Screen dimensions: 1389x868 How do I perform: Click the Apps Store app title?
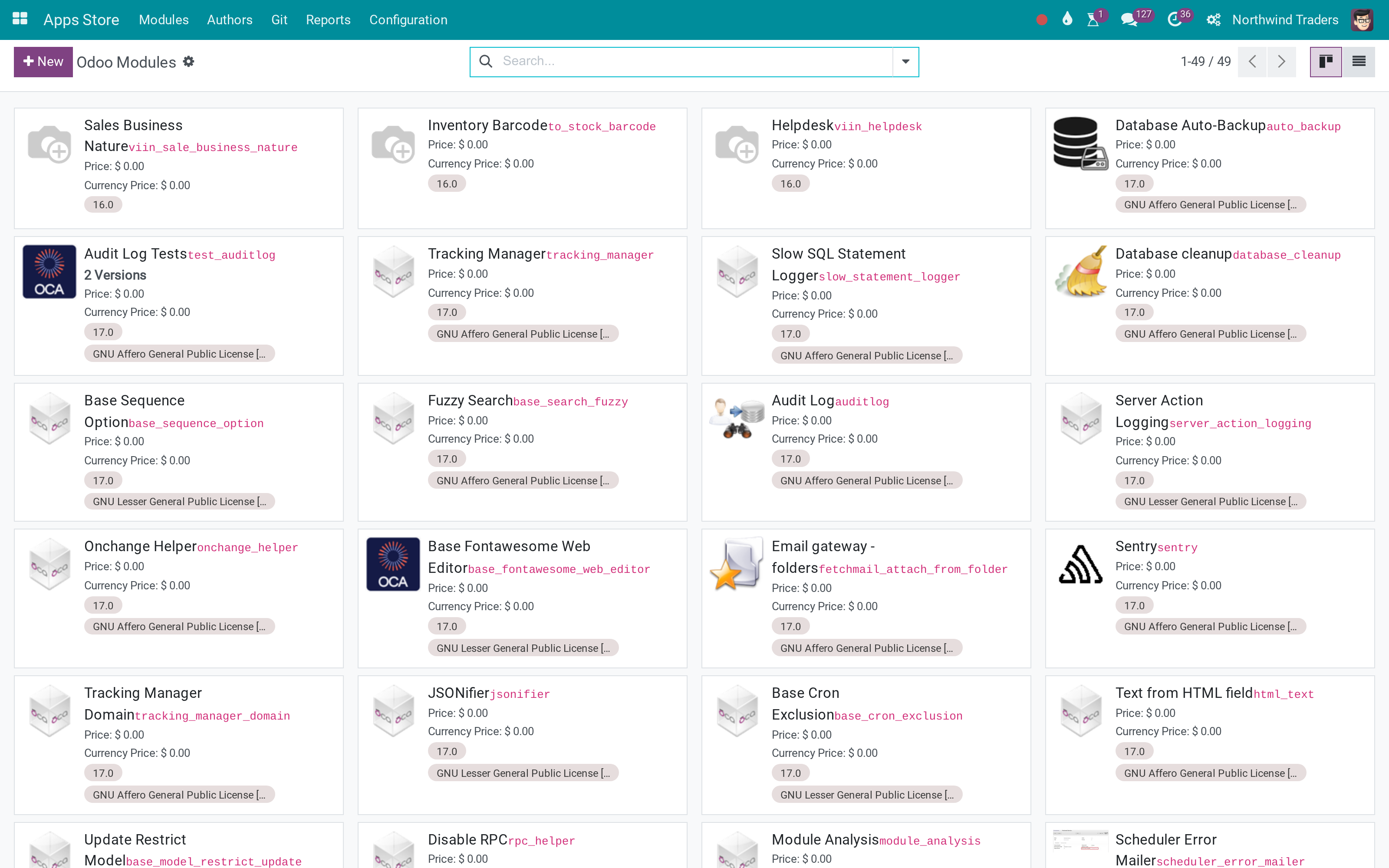82,20
